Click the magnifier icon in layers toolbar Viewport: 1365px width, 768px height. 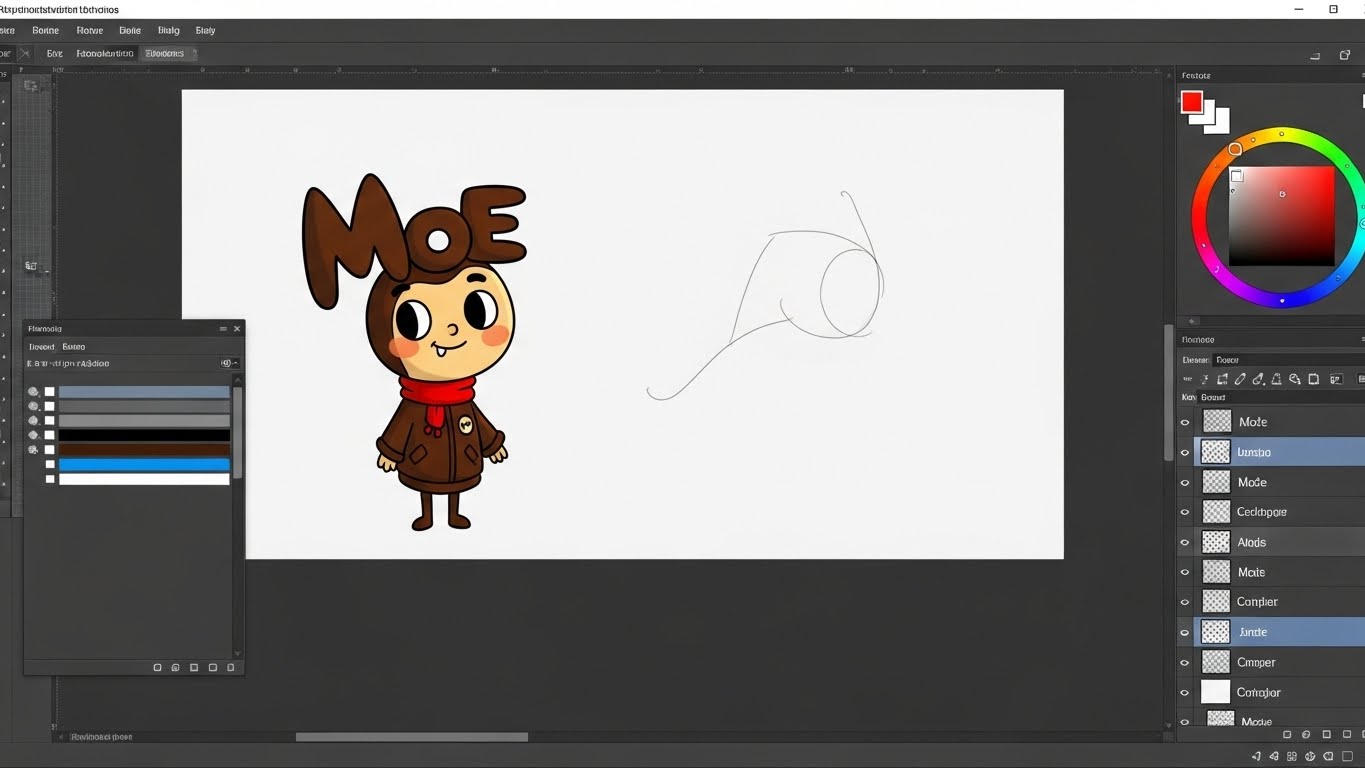coord(1295,379)
